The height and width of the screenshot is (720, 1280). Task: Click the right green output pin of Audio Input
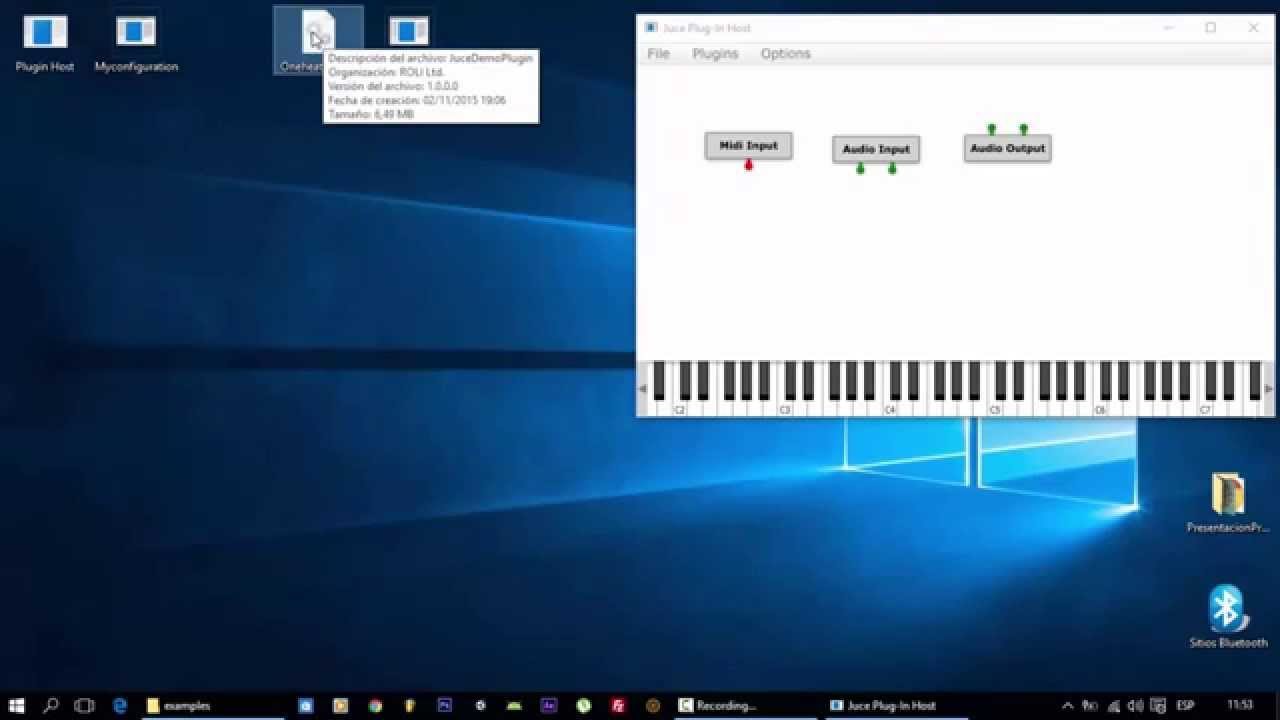point(892,168)
